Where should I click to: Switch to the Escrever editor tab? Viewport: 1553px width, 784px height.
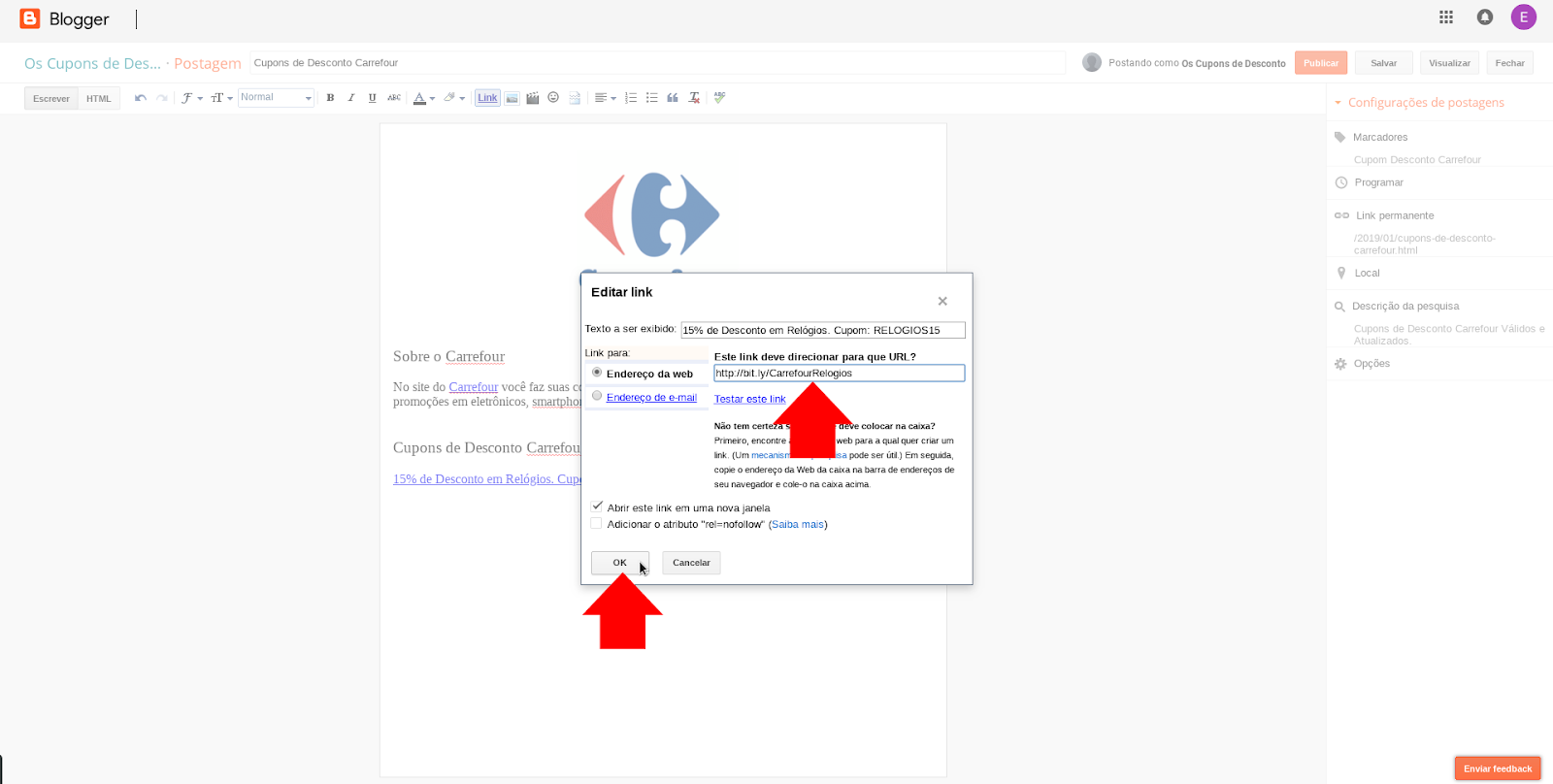coord(51,98)
